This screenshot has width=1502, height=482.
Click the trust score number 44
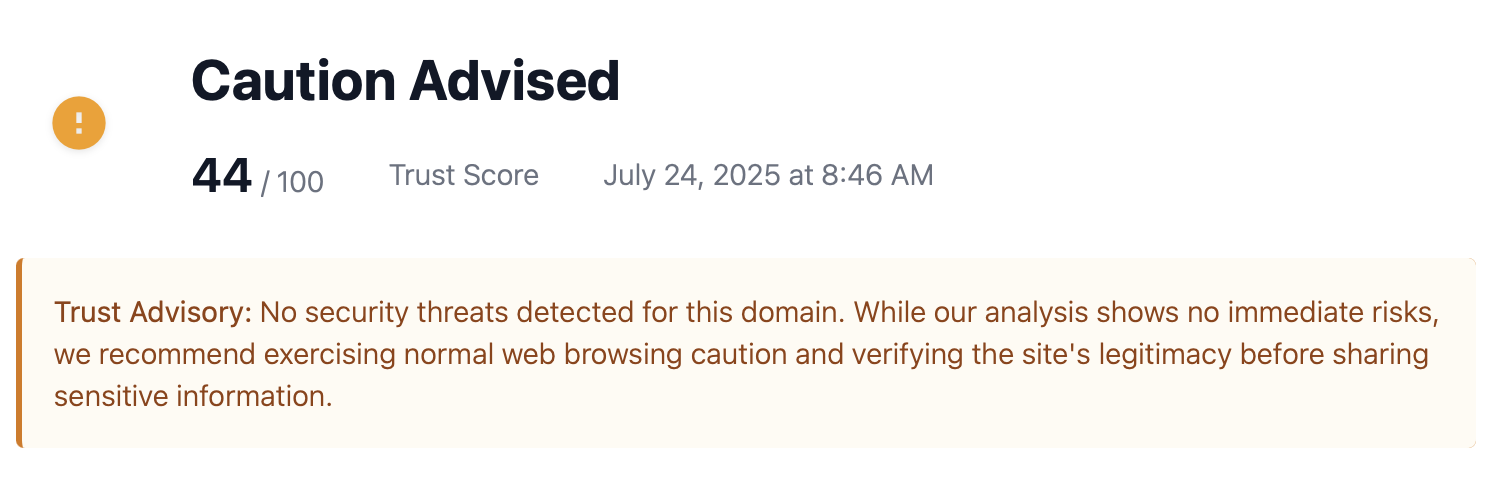point(221,177)
